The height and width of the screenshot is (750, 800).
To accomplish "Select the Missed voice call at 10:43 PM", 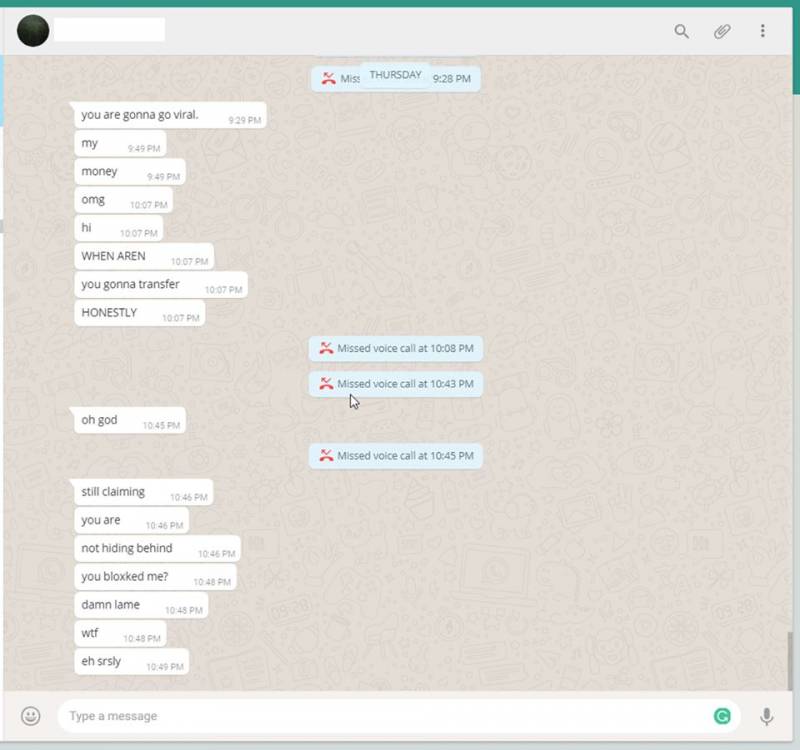I will click(396, 384).
